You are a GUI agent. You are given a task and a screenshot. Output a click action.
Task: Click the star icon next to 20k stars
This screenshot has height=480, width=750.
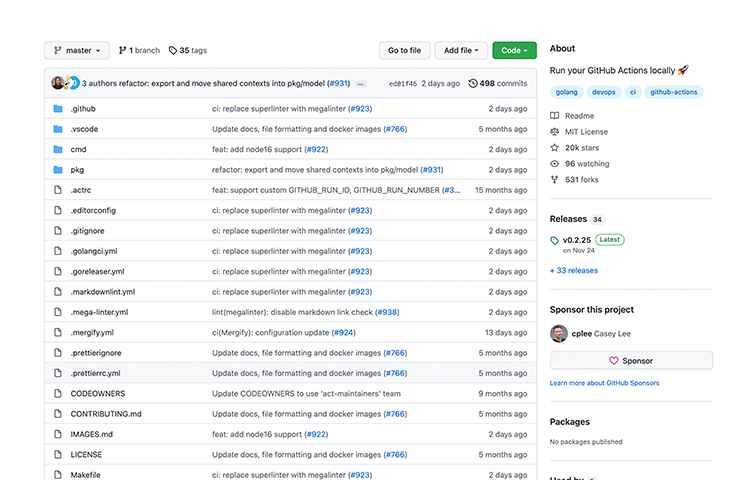554,148
